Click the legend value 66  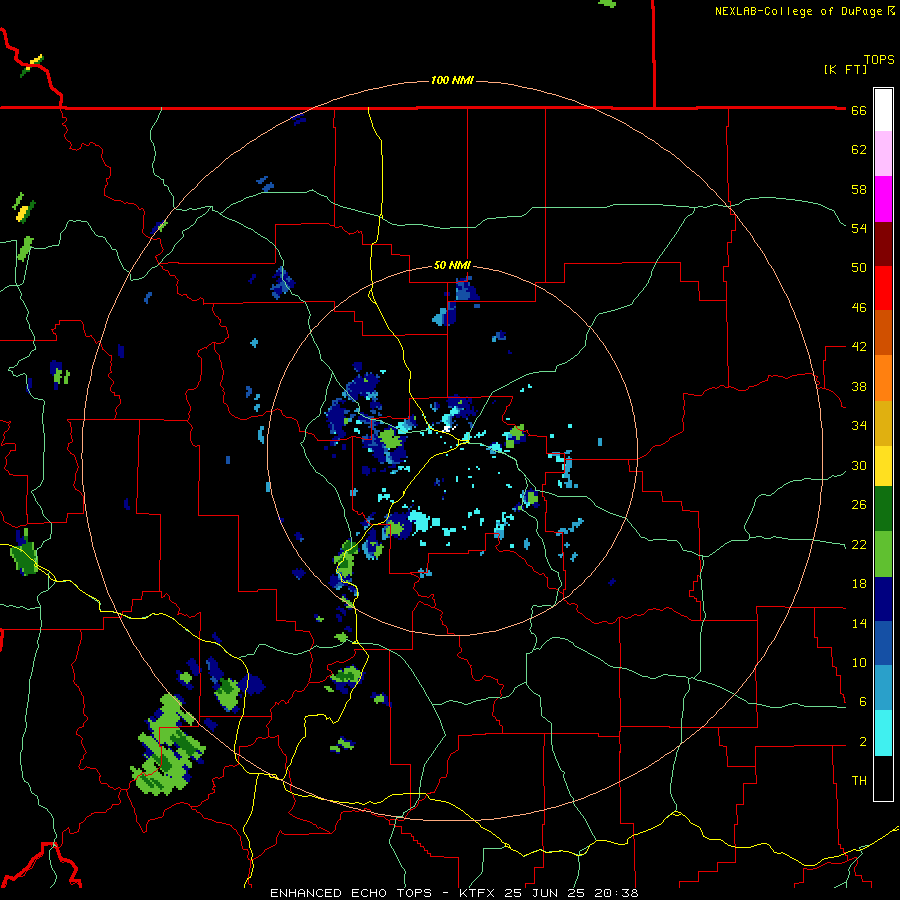pos(859,111)
